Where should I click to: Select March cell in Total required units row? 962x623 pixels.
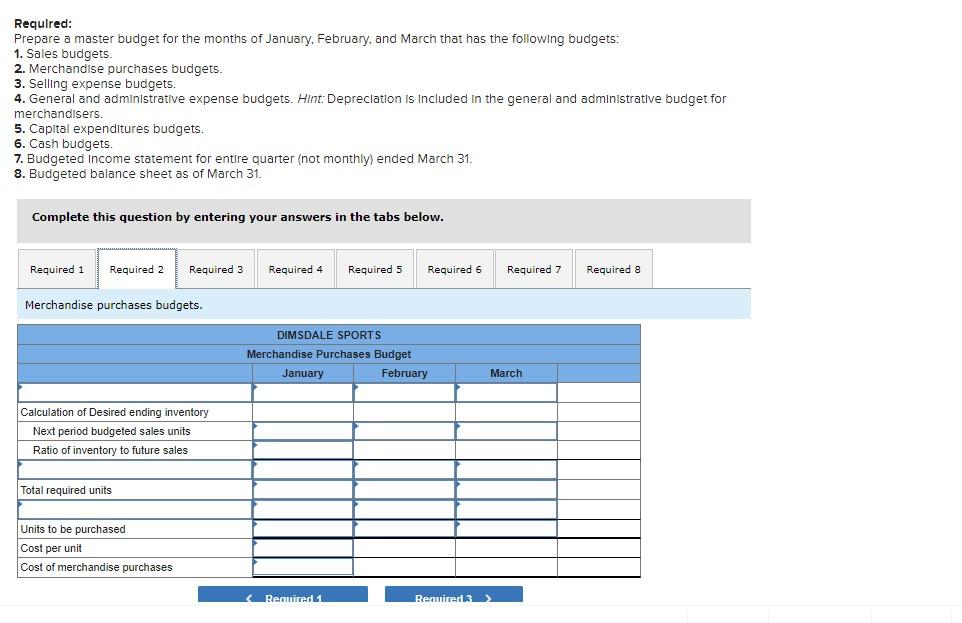[506, 490]
